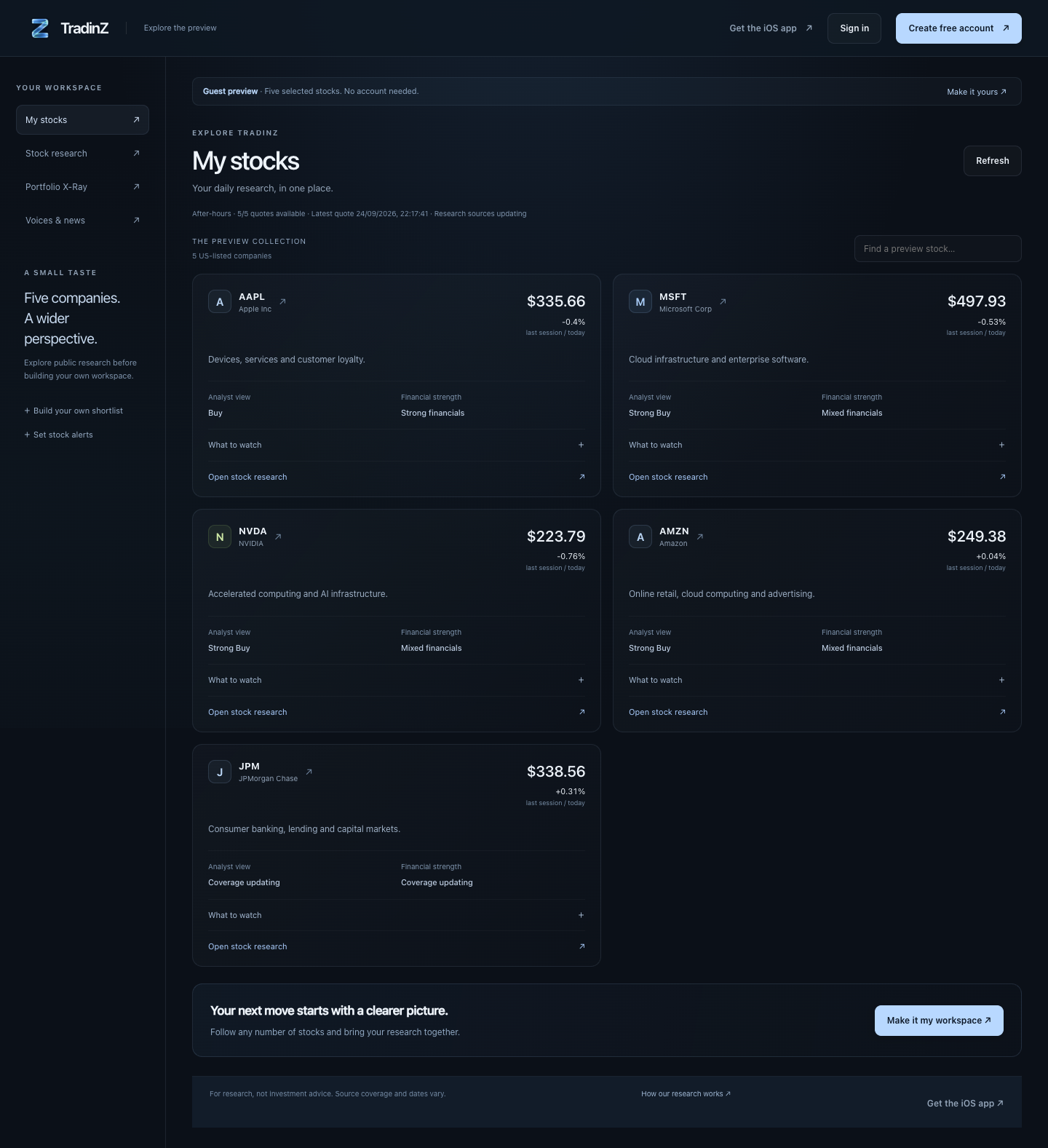Expand What to watch on AAPL card

pyautogui.click(x=397, y=445)
